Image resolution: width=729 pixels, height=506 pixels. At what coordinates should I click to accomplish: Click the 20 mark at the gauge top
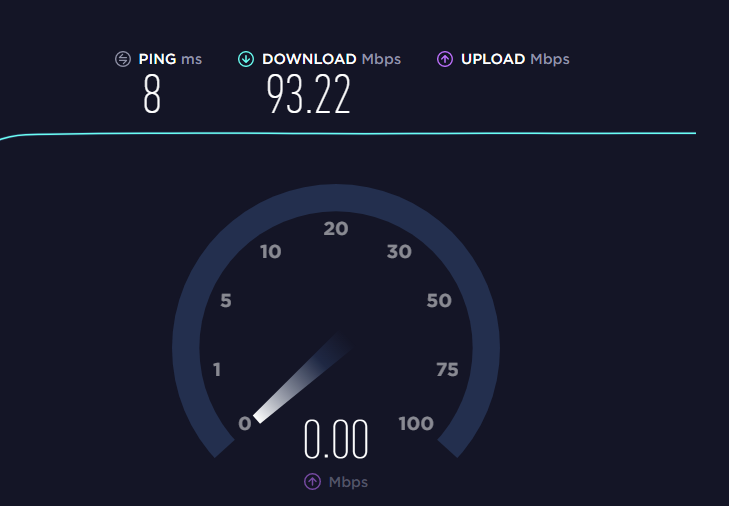click(x=336, y=228)
